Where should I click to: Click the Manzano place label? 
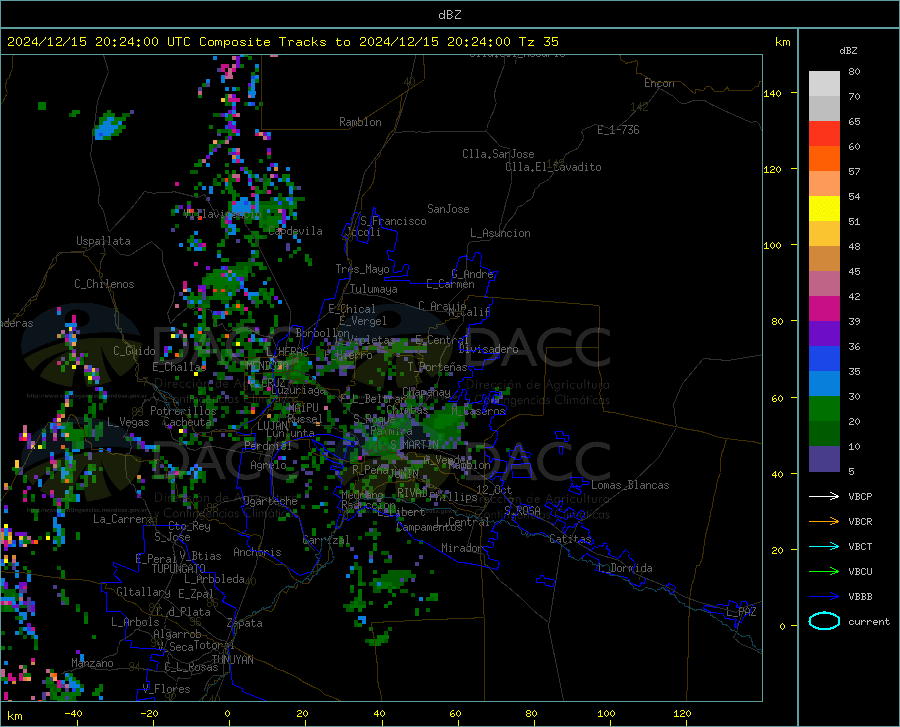click(92, 663)
